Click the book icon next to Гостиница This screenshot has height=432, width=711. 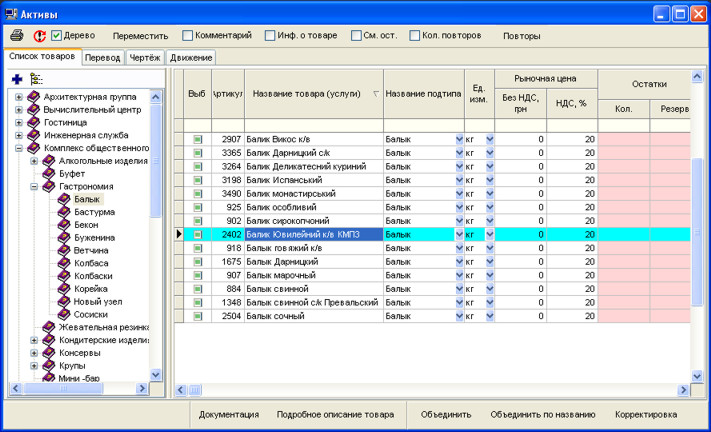[33, 122]
